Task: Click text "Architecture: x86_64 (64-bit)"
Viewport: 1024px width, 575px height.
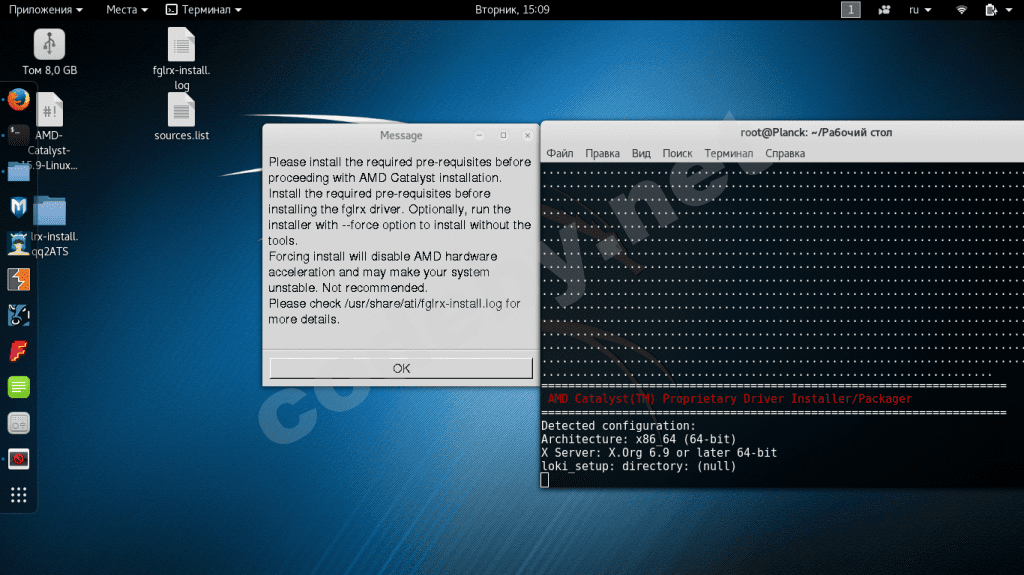Action: pos(639,439)
